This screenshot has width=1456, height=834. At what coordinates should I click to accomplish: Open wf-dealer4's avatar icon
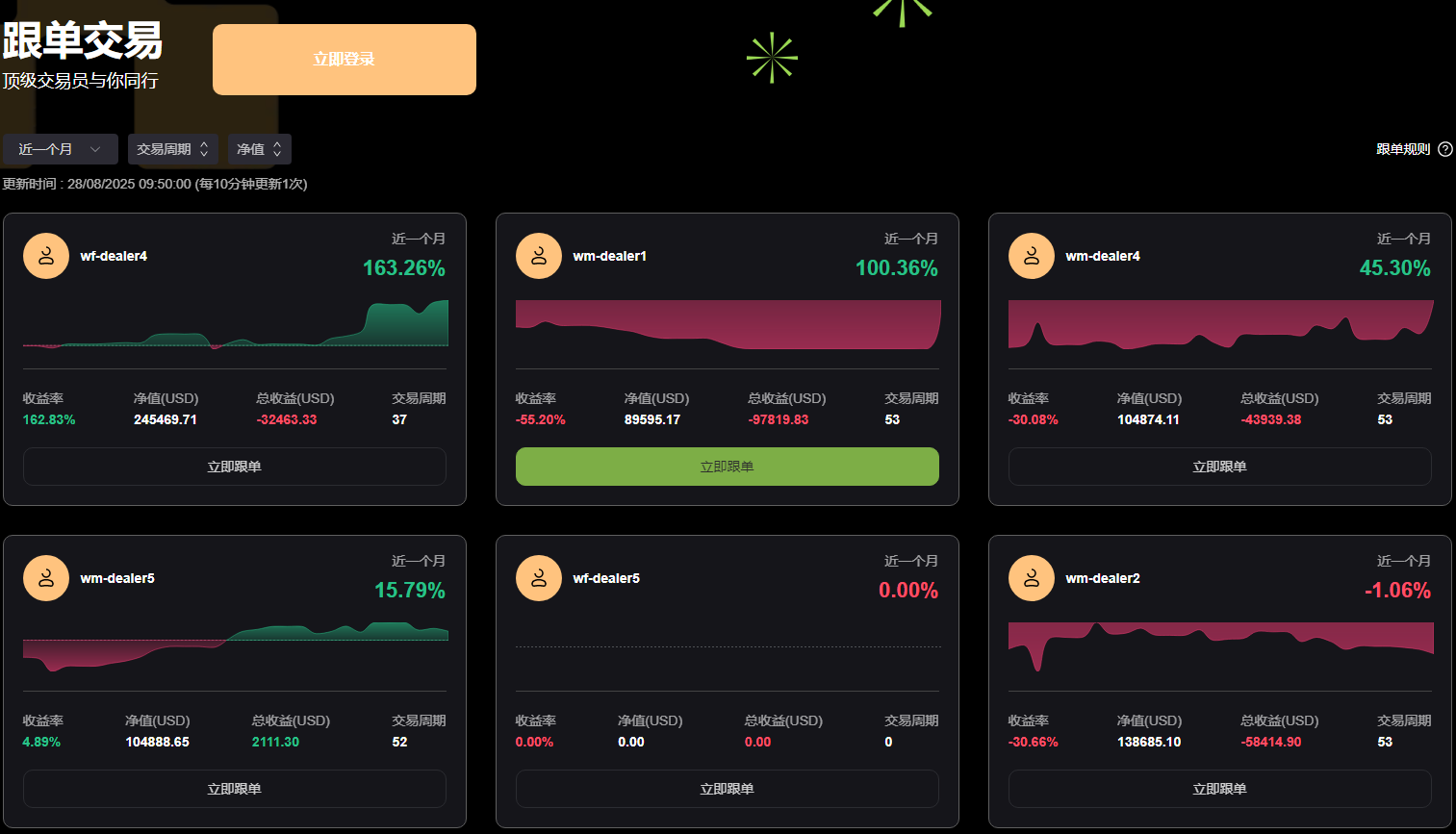click(x=45, y=255)
